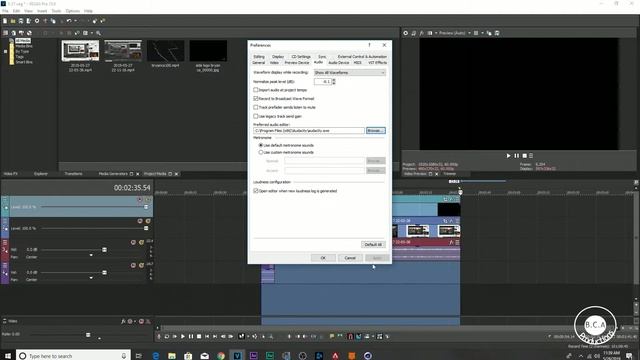This screenshot has width=640, height=360.
Task: Open the Audio Device preferences tab
Action: tap(339, 63)
